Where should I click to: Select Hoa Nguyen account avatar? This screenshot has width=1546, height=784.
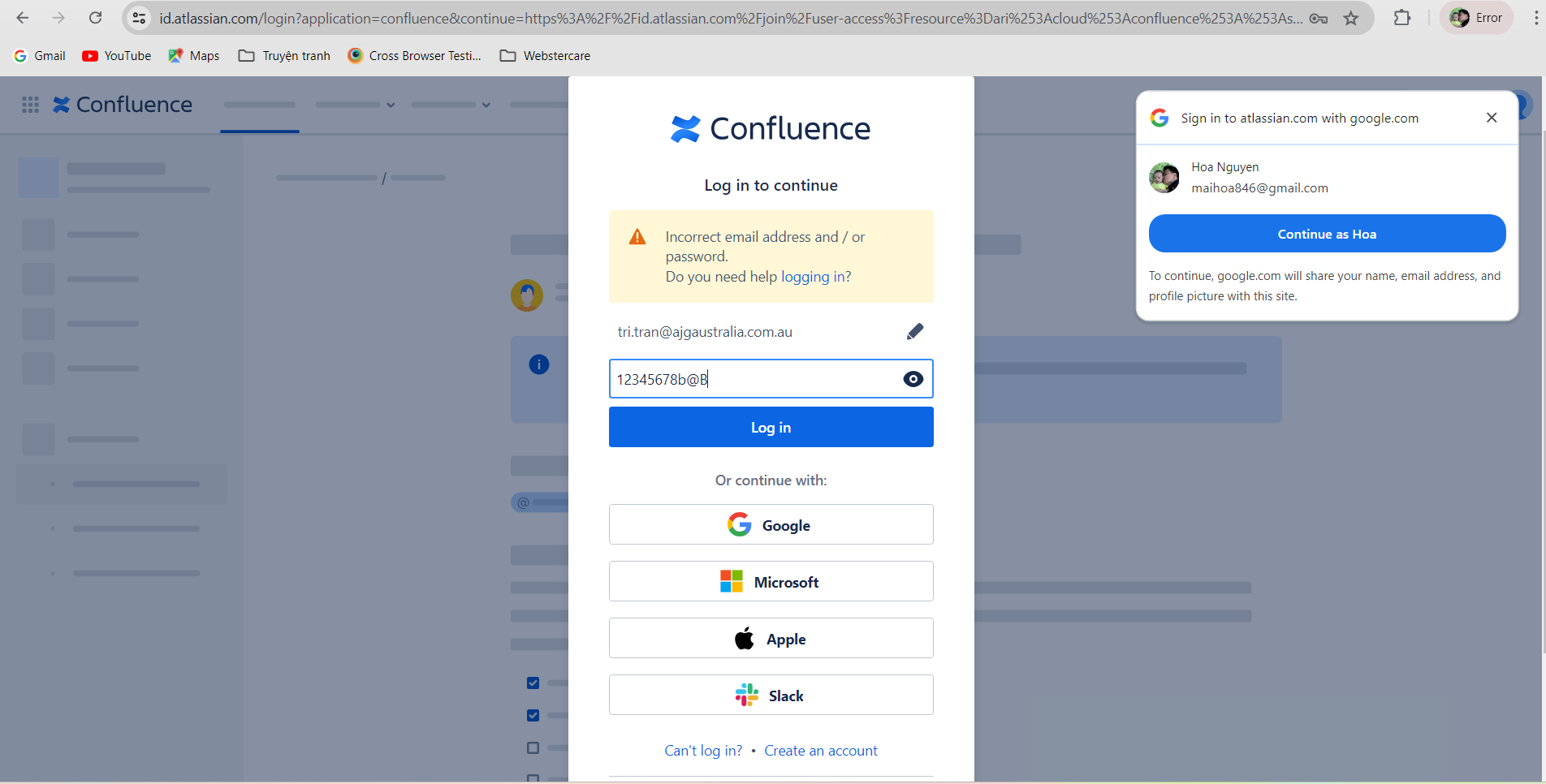(x=1164, y=178)
